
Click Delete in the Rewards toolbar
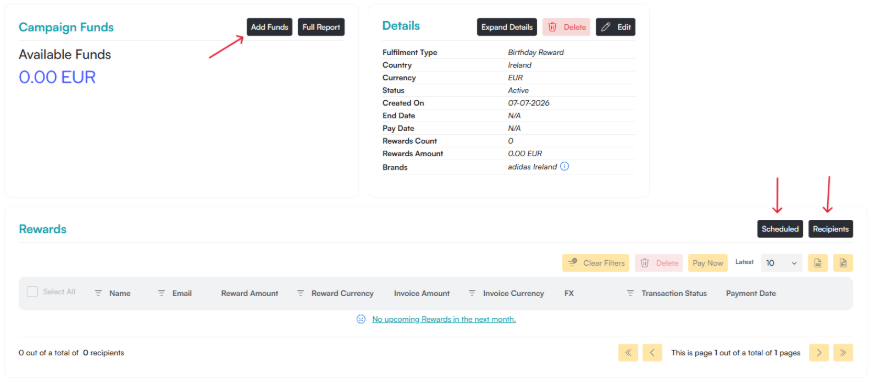tap(659, 263)
